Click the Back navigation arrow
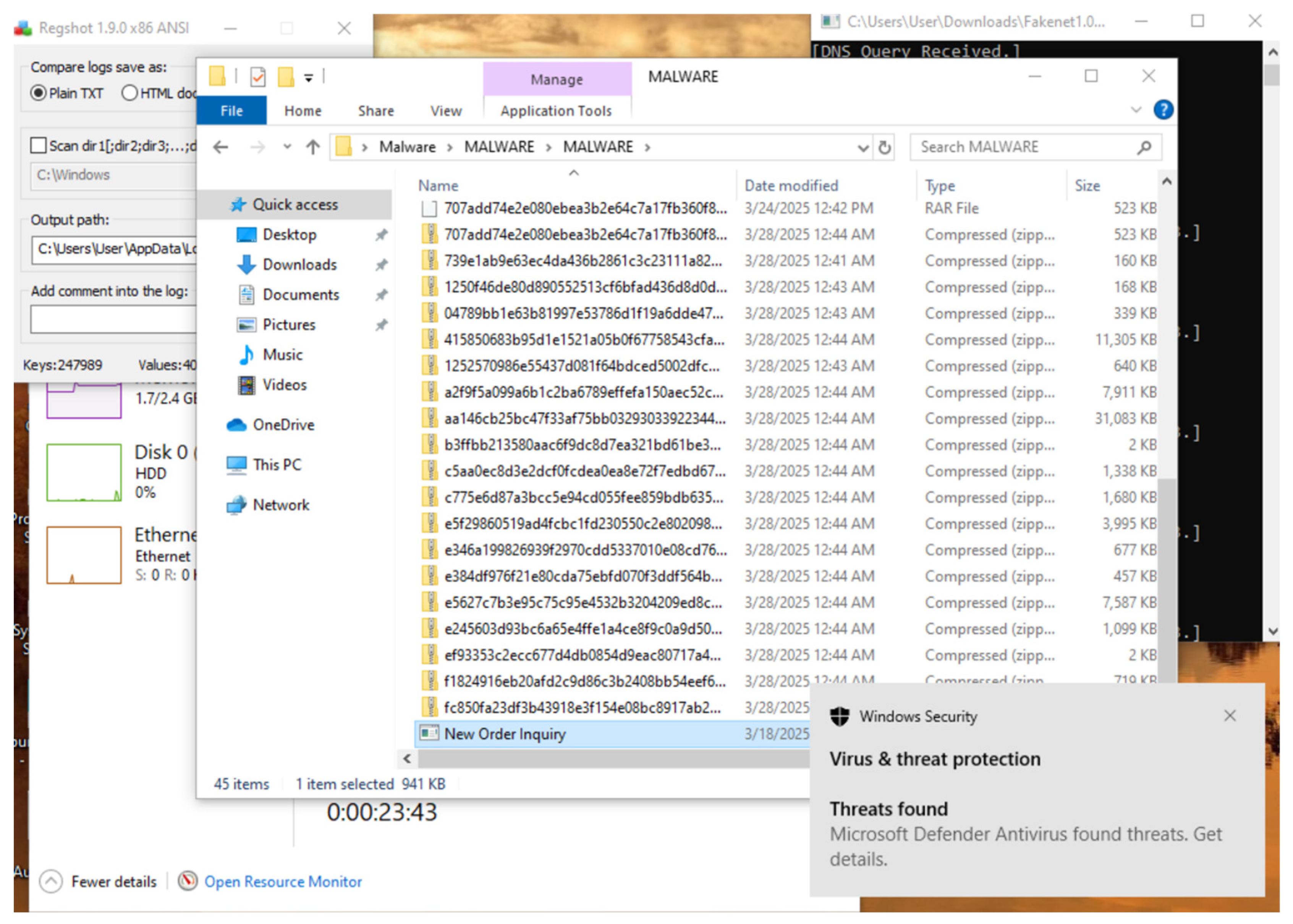The image size is (1293, 924). pyautogui.click(x=221, y=147)
